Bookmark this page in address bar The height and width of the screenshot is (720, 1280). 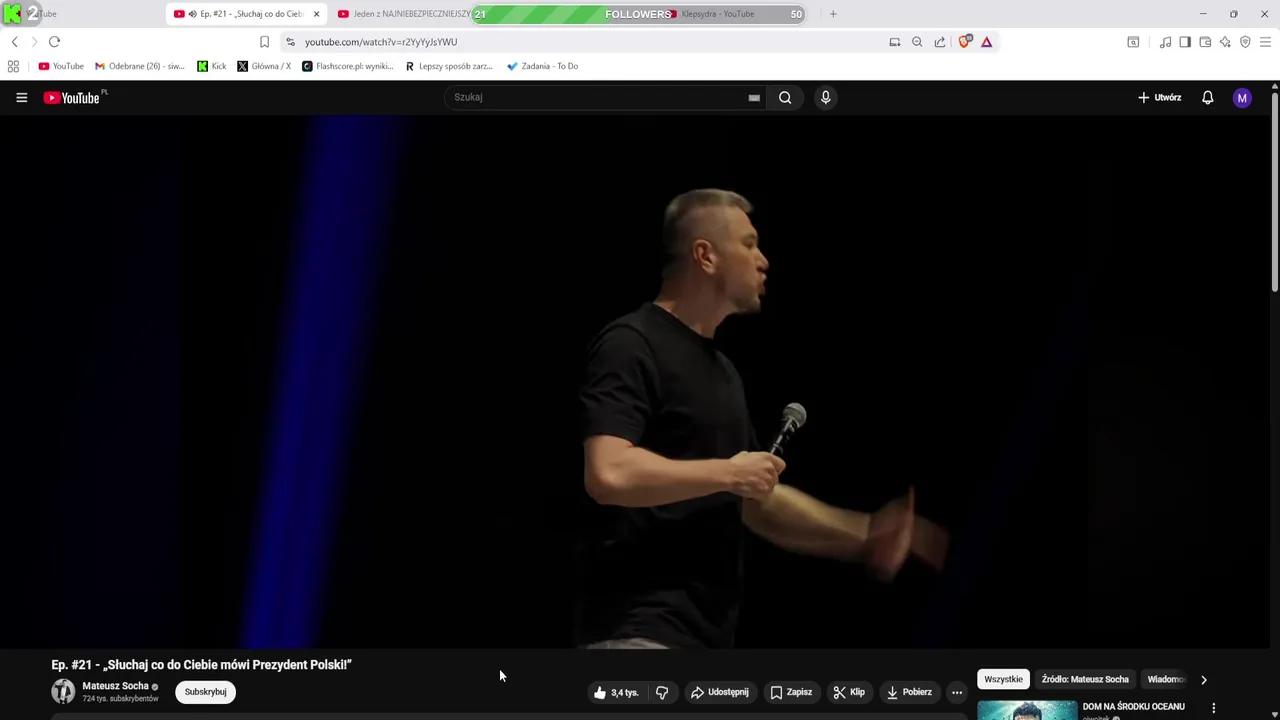point(264,42)
